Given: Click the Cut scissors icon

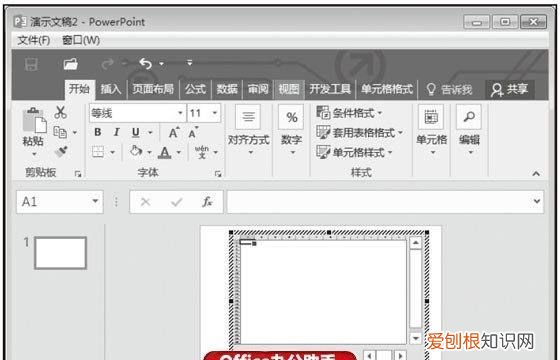Looking at the screenshot, I should 60,112.
